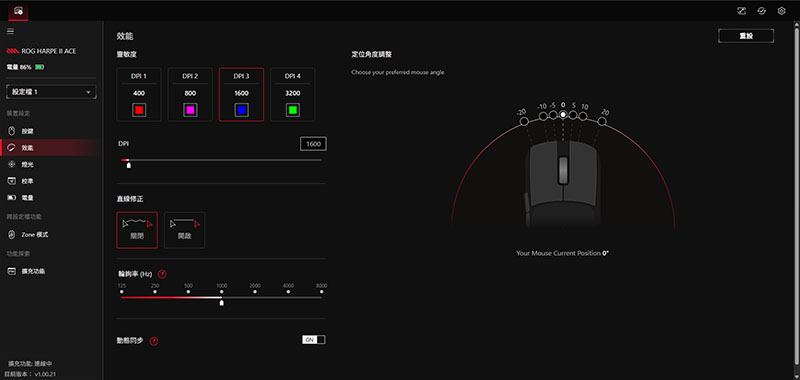Click the polling rate help question icon
800x380 pixels.
point(162,274)
